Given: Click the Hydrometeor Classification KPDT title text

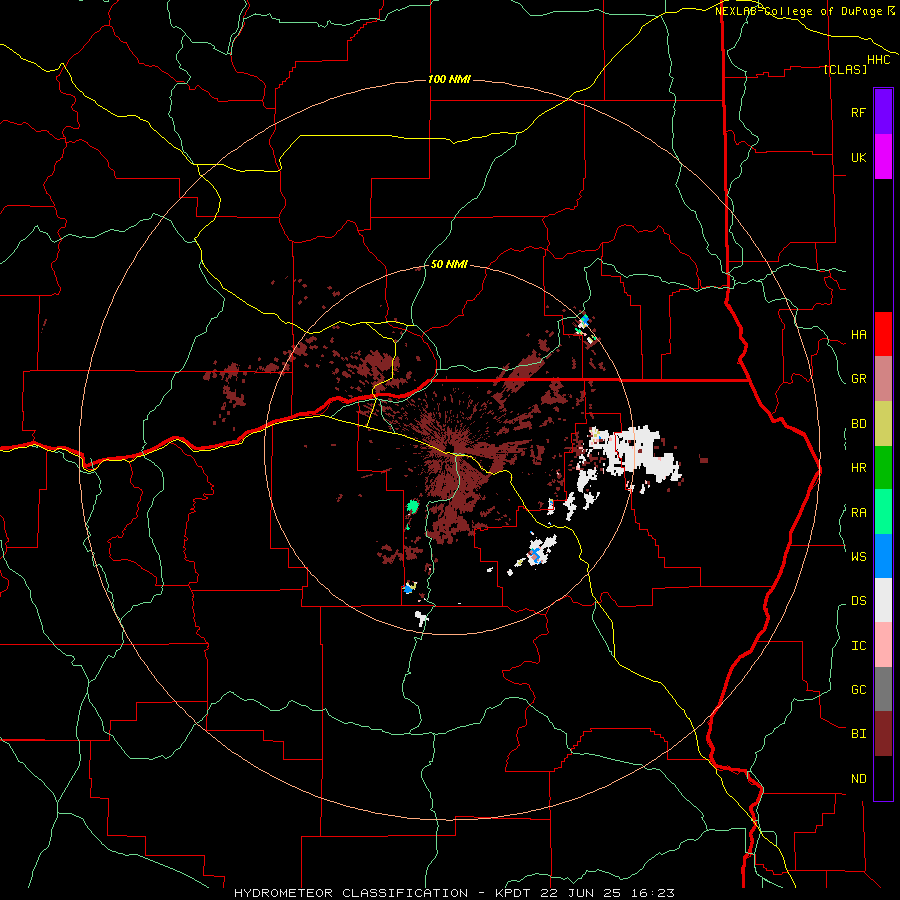Looking at the screenshot, I should (x=454, y=893).
